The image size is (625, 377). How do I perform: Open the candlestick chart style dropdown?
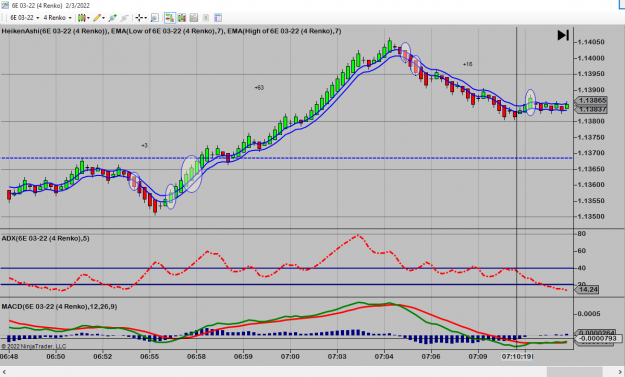pyautogui.click(x=83, y=18)
